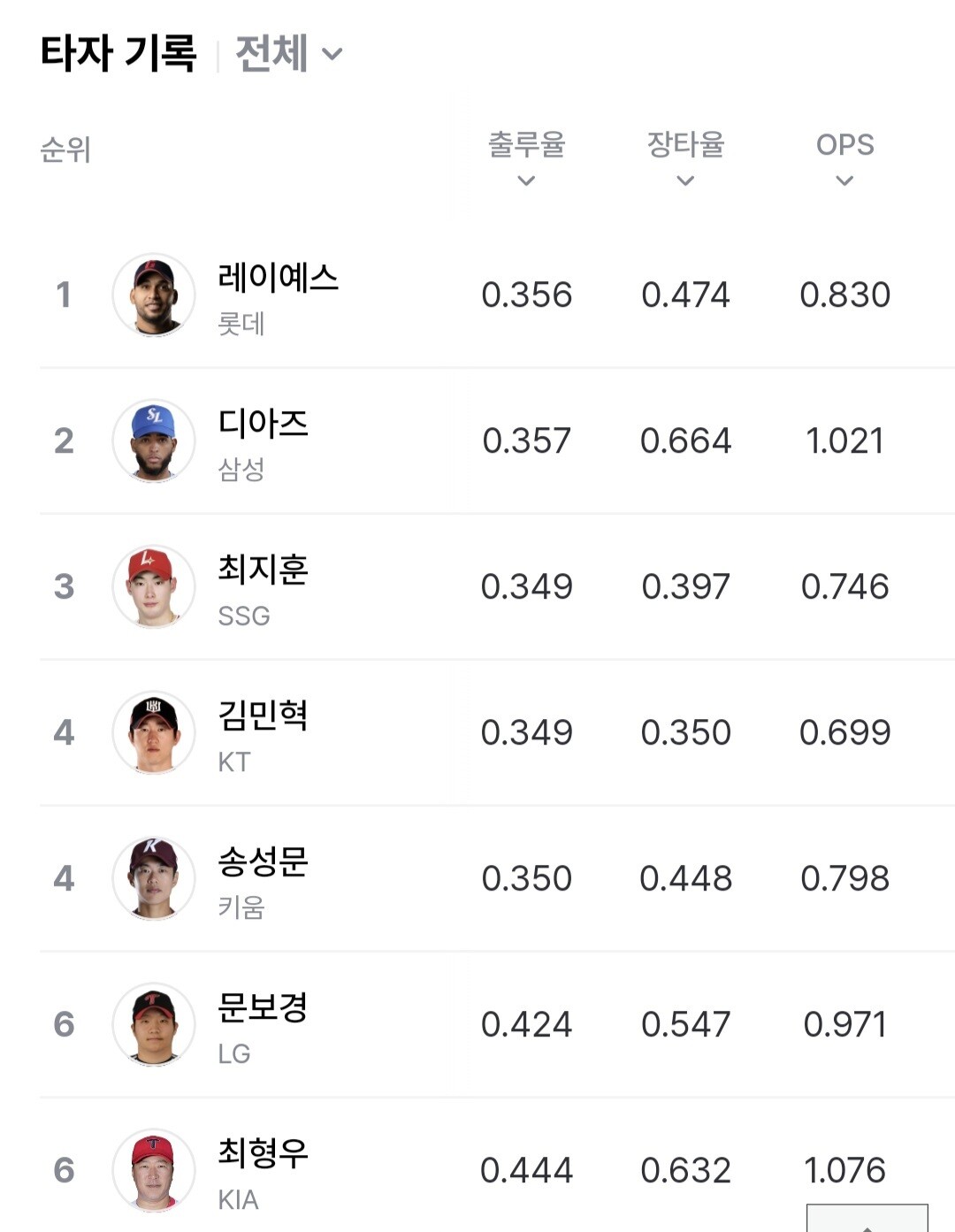Sort by 장타율 column header
Screen dimensions: 955x1232
coord(685,157)
